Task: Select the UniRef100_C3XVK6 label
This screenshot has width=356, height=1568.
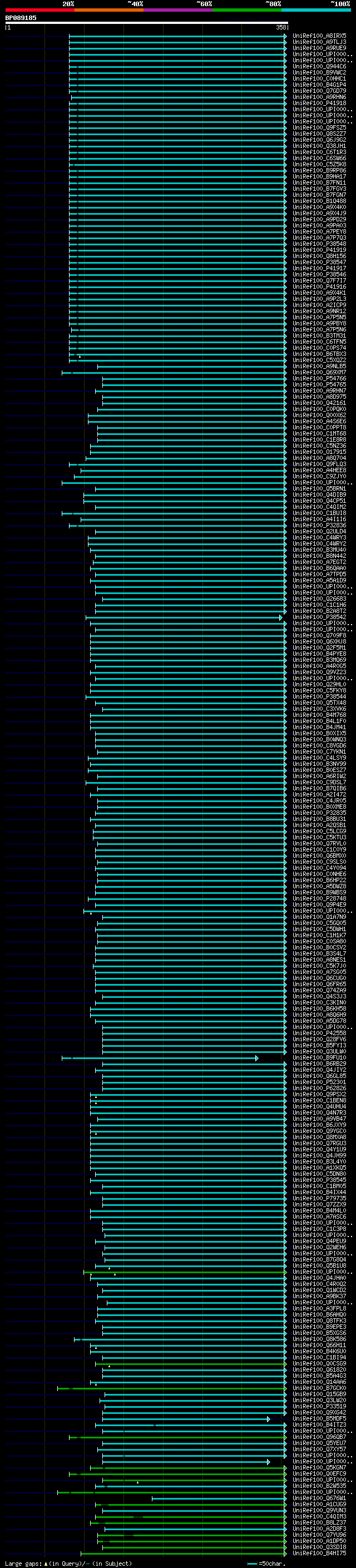Action: coord(319,709)
